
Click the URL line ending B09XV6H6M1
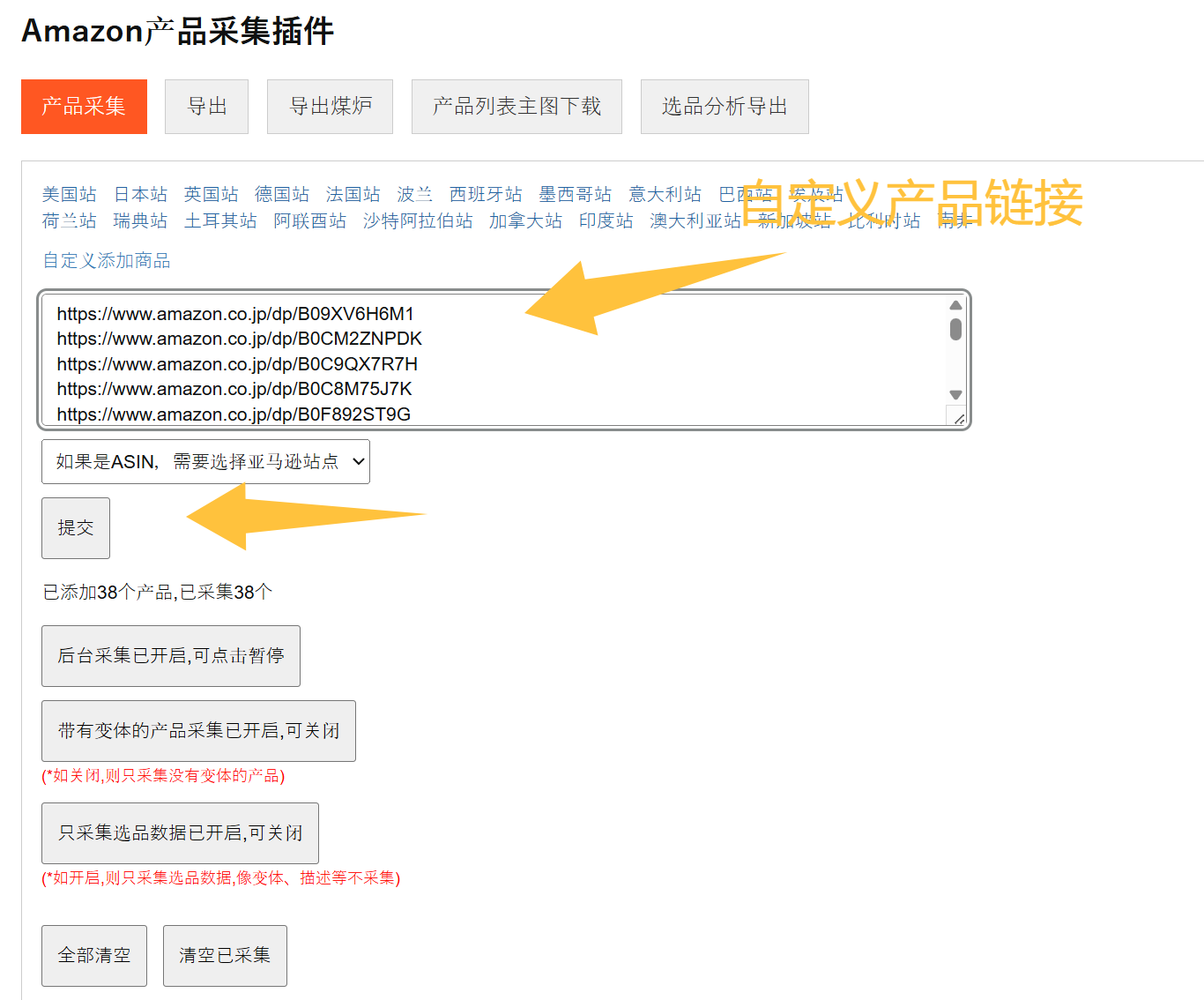point(235,314)
